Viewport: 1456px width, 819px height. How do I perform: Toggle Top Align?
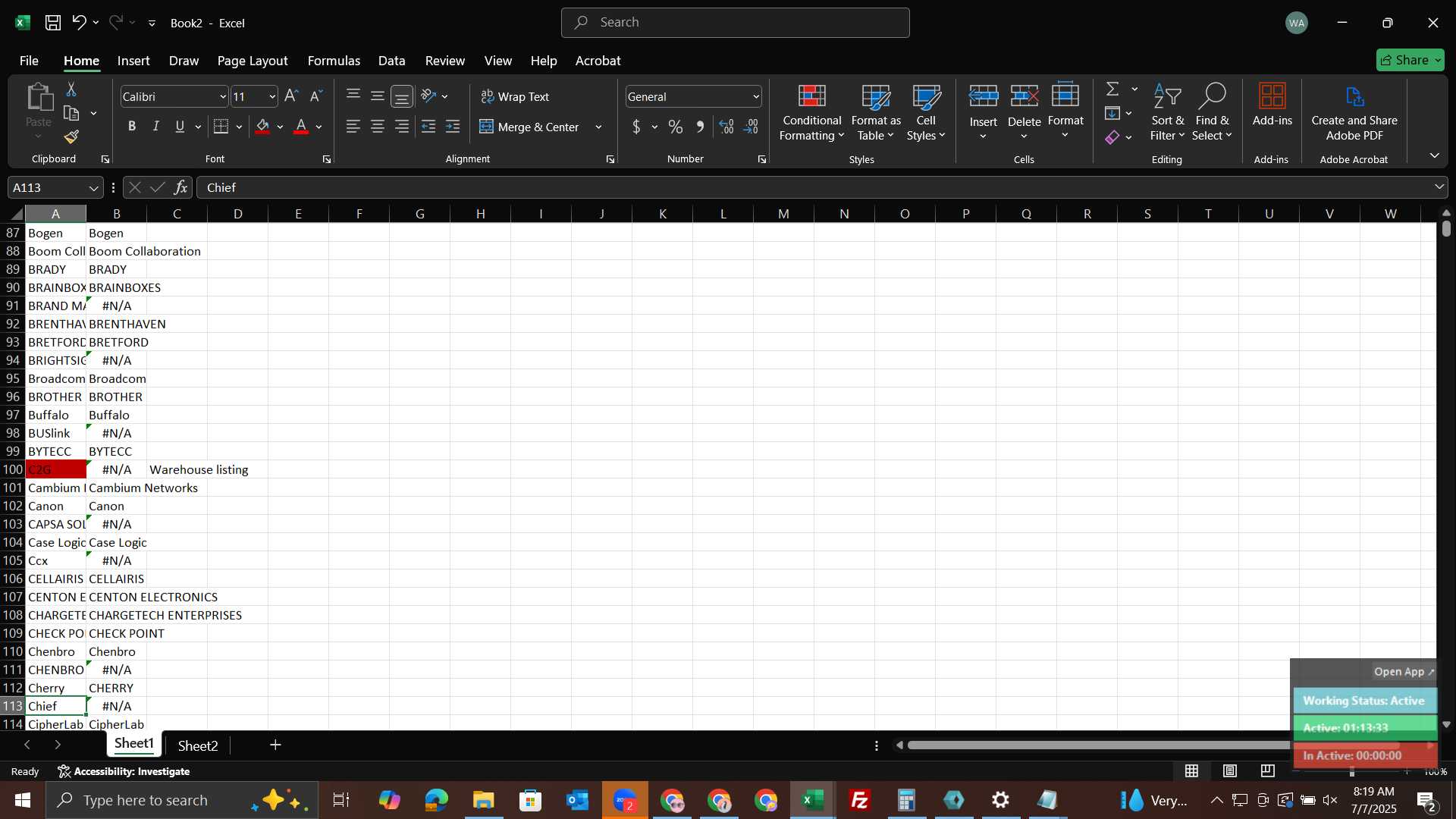click(353, 96)
